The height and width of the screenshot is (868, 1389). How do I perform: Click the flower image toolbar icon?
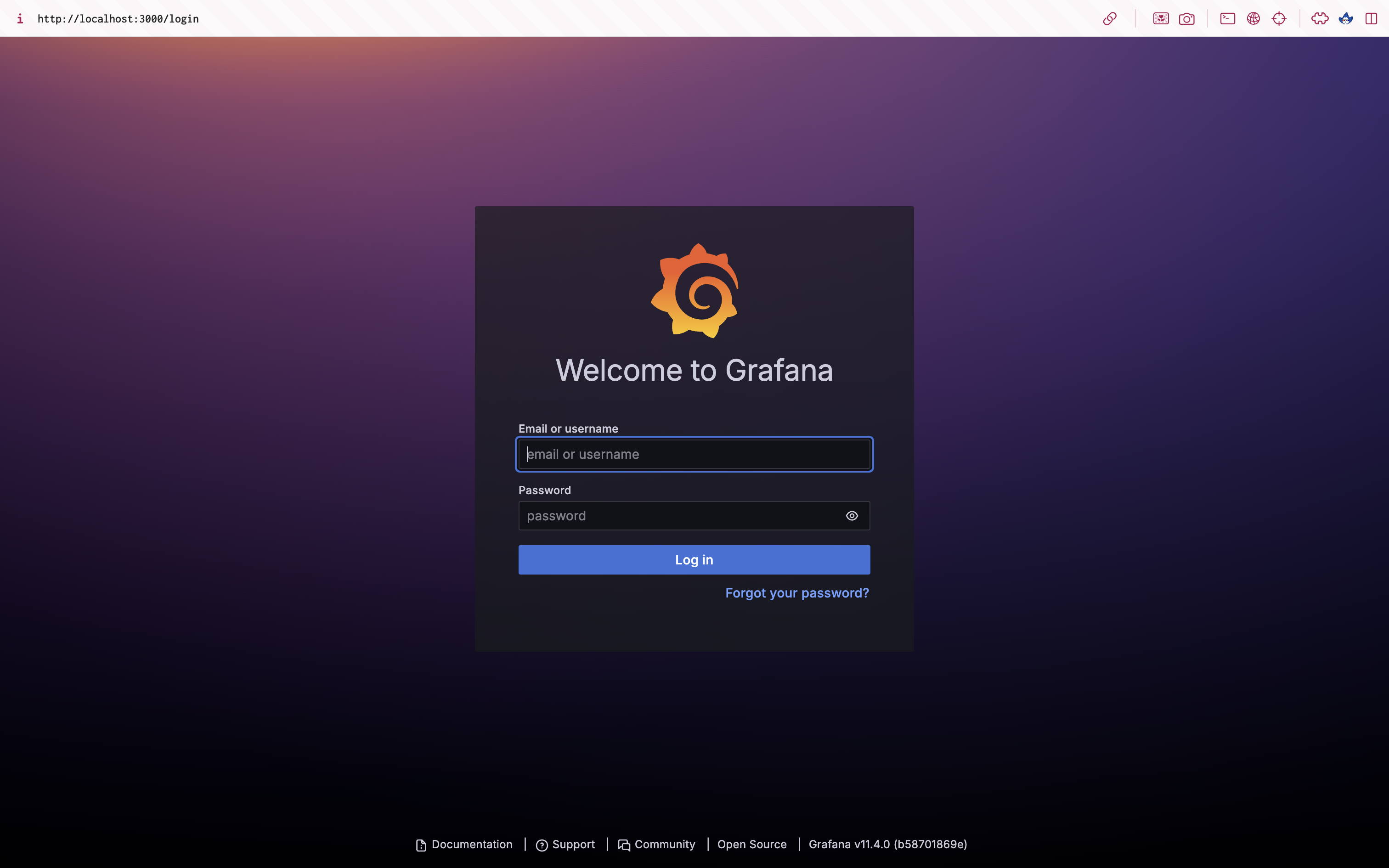click(x=1161, y=18)
